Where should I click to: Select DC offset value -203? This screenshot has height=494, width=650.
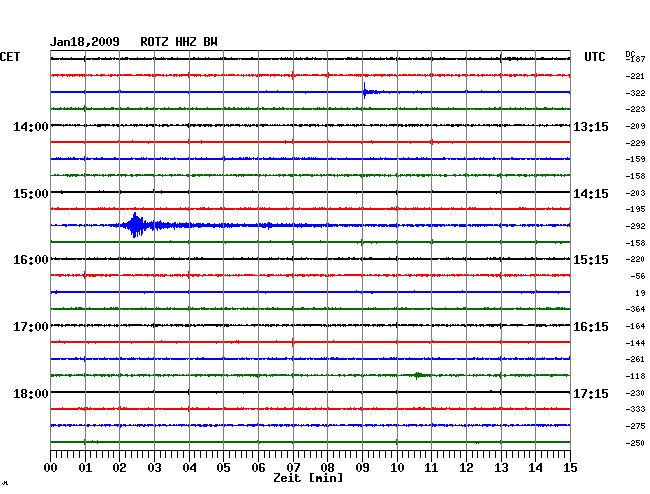635,193
